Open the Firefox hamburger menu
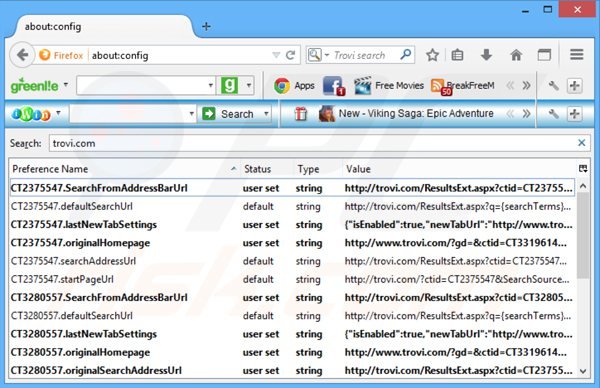This screenshot has height=388, width=600. click(577, 55)
